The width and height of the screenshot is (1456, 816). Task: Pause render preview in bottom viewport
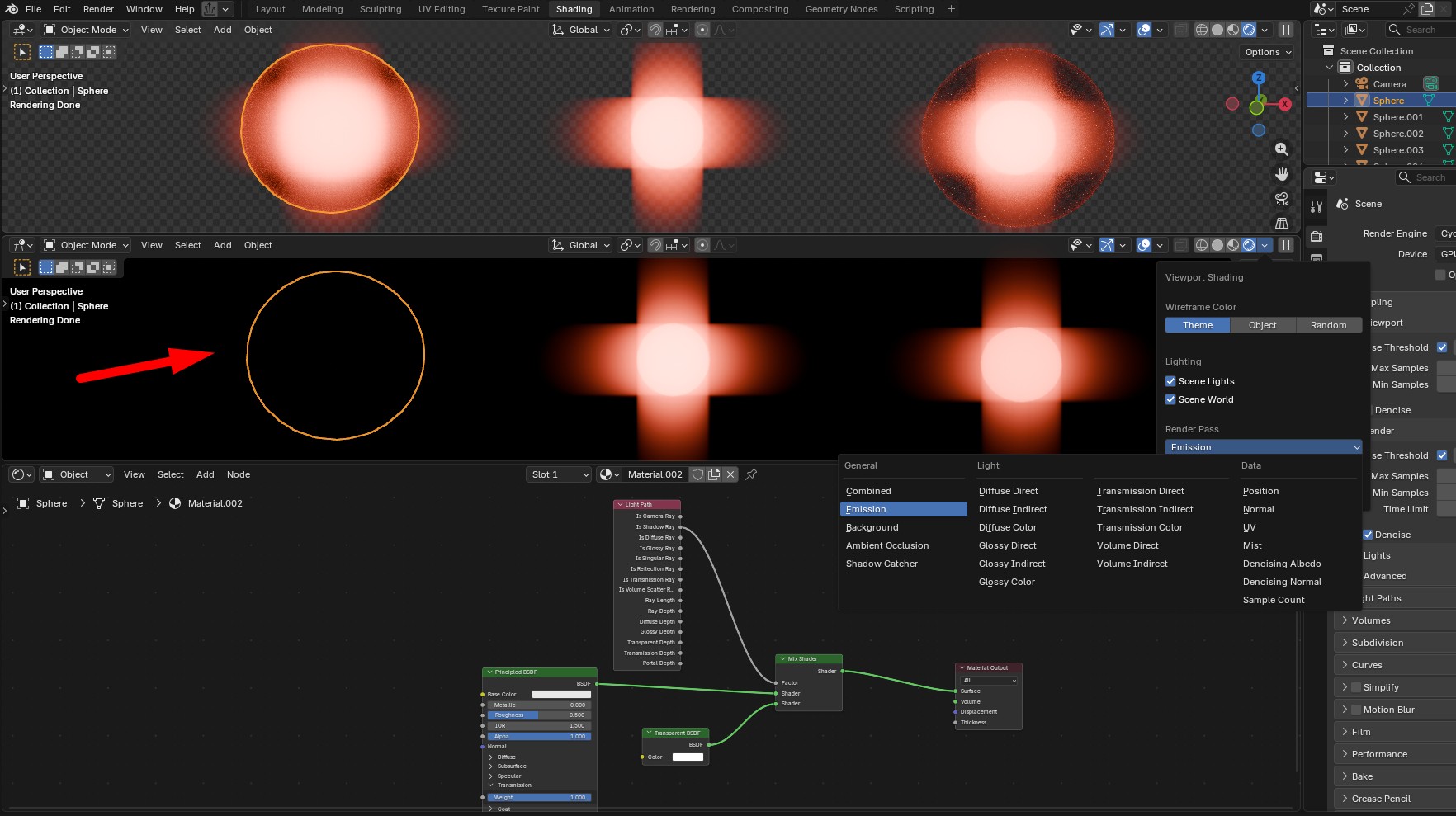pos(1286,245)
